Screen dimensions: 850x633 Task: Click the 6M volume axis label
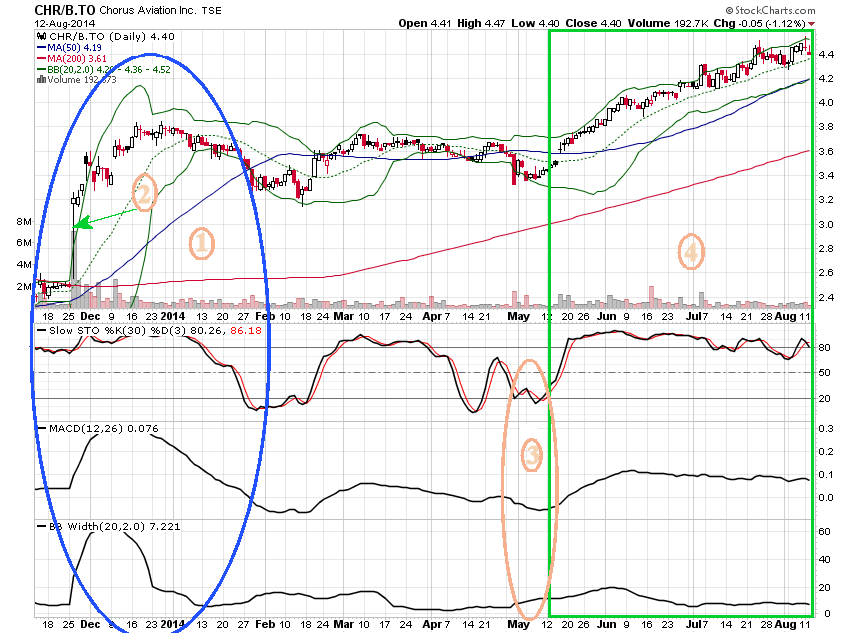point(24,243)
